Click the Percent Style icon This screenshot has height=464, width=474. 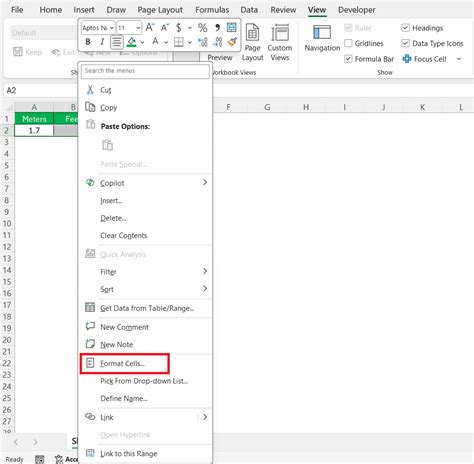pos(202,28)
